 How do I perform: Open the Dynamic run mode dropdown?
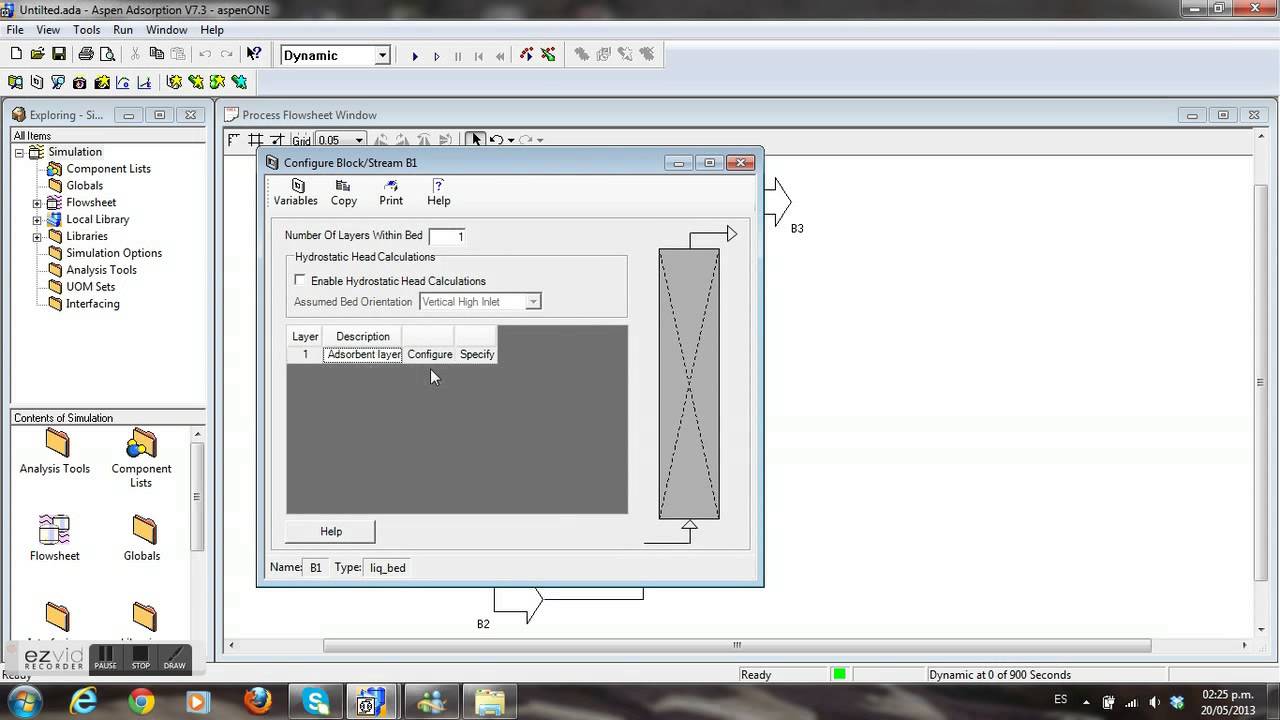coord(382,56)
